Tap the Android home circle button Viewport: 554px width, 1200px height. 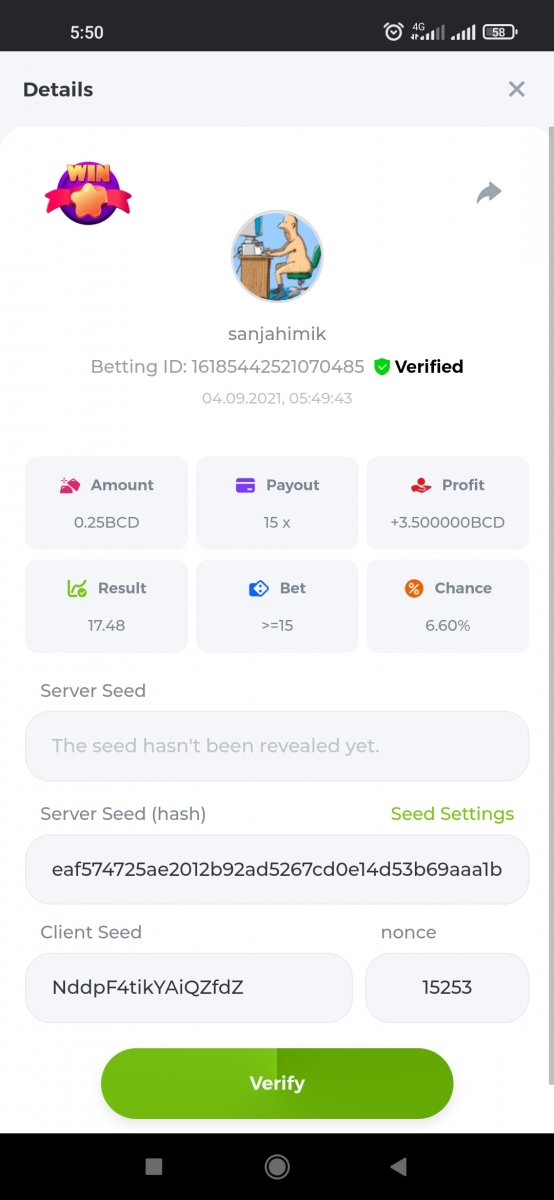(277, 1166)
